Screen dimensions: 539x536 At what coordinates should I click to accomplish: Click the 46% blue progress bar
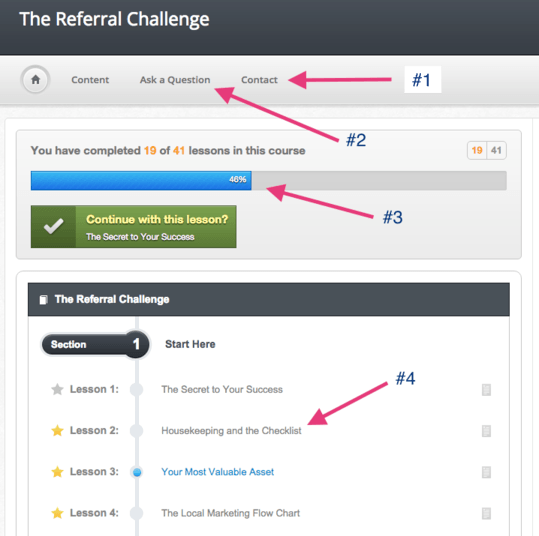click(x=141, y=181)
